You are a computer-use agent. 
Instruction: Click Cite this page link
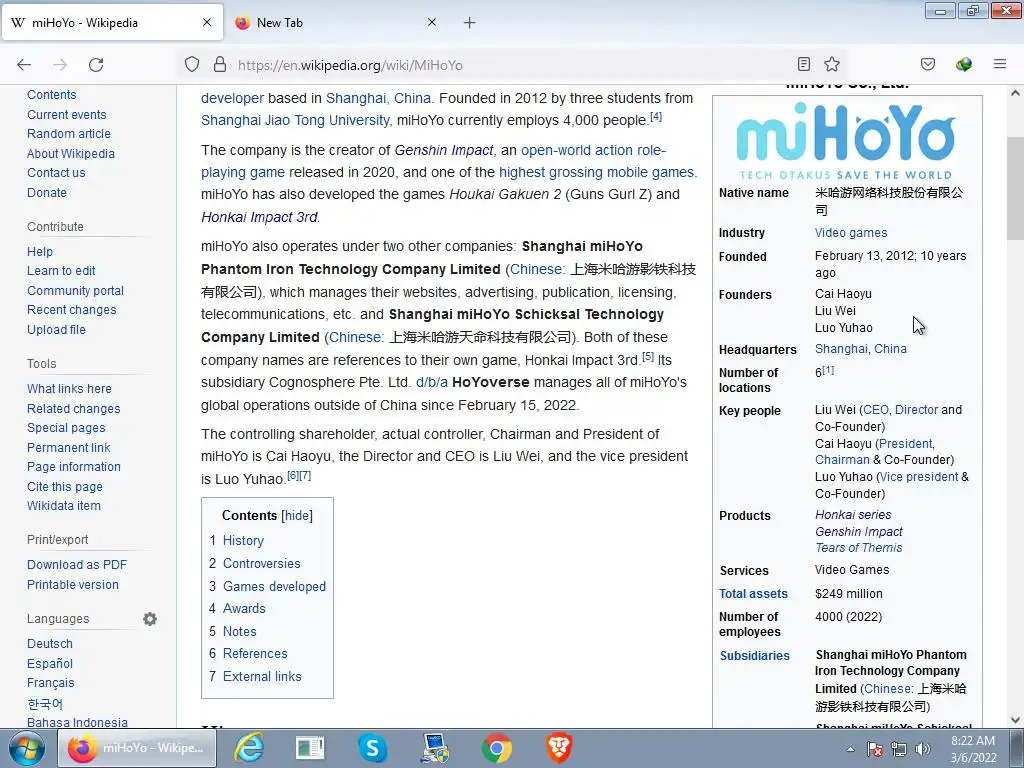65,487
